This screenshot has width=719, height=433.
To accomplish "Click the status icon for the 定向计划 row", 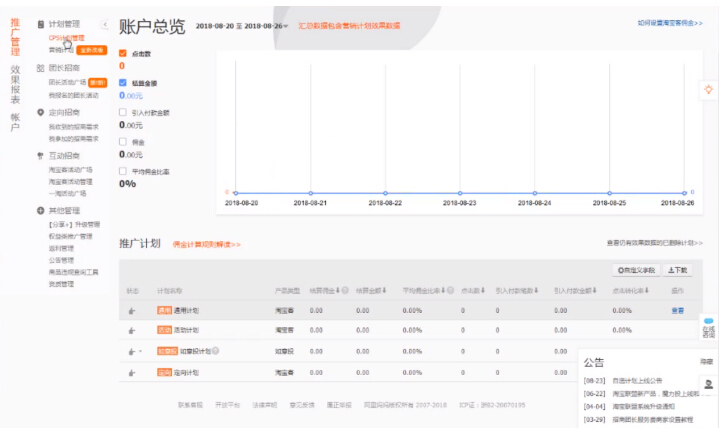I will (131, 372).
